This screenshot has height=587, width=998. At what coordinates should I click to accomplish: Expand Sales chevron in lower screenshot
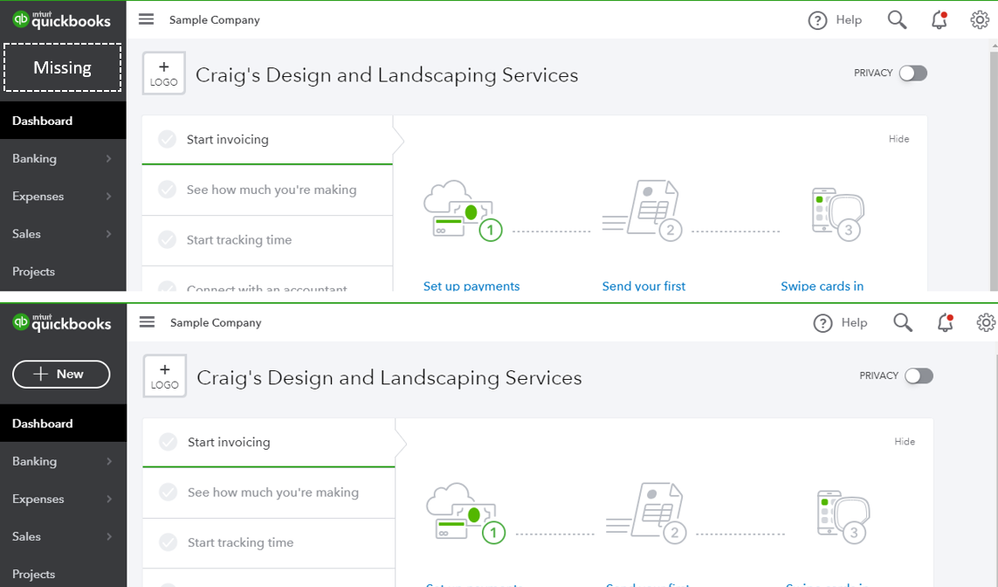(109, 537)
